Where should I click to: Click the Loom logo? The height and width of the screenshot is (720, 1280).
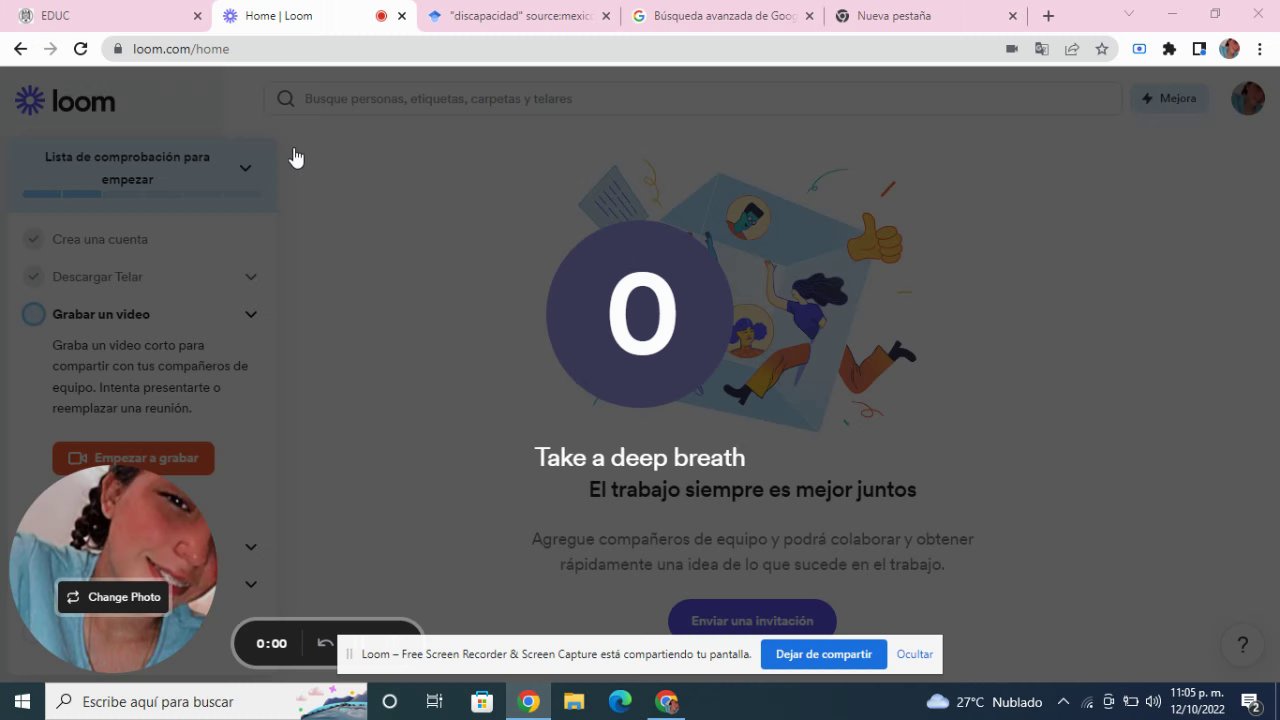click(x=65, y=100)
